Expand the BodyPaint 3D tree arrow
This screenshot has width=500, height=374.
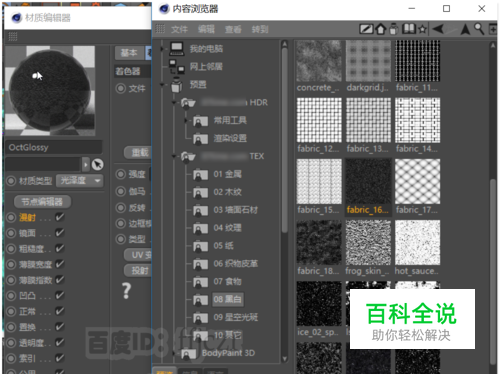174,354
